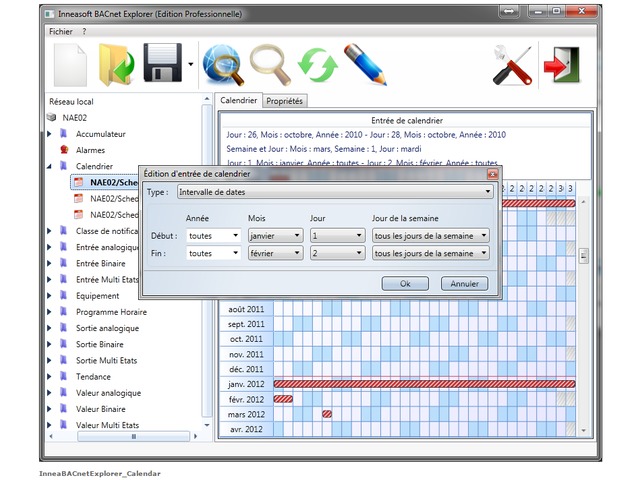Click the Annuler button
640x480 pixels.
[x=464, y=283]
